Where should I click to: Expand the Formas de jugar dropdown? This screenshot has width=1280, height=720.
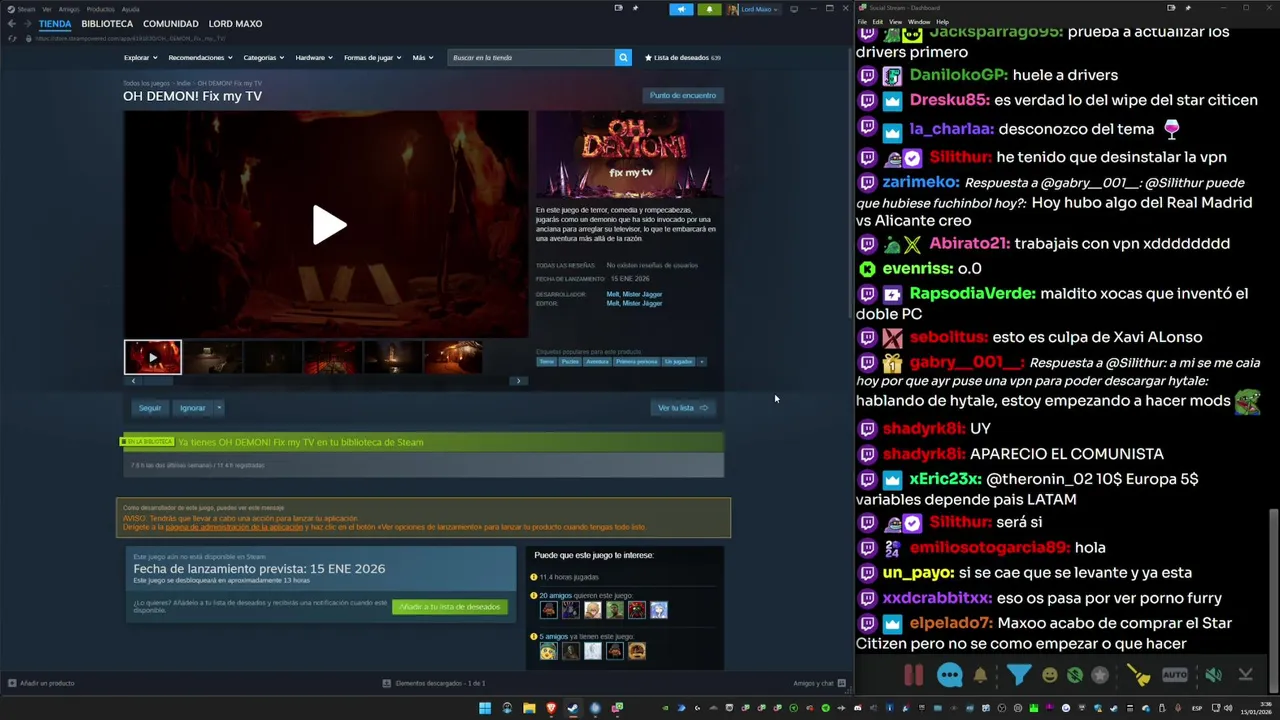(x=372, y=58)
